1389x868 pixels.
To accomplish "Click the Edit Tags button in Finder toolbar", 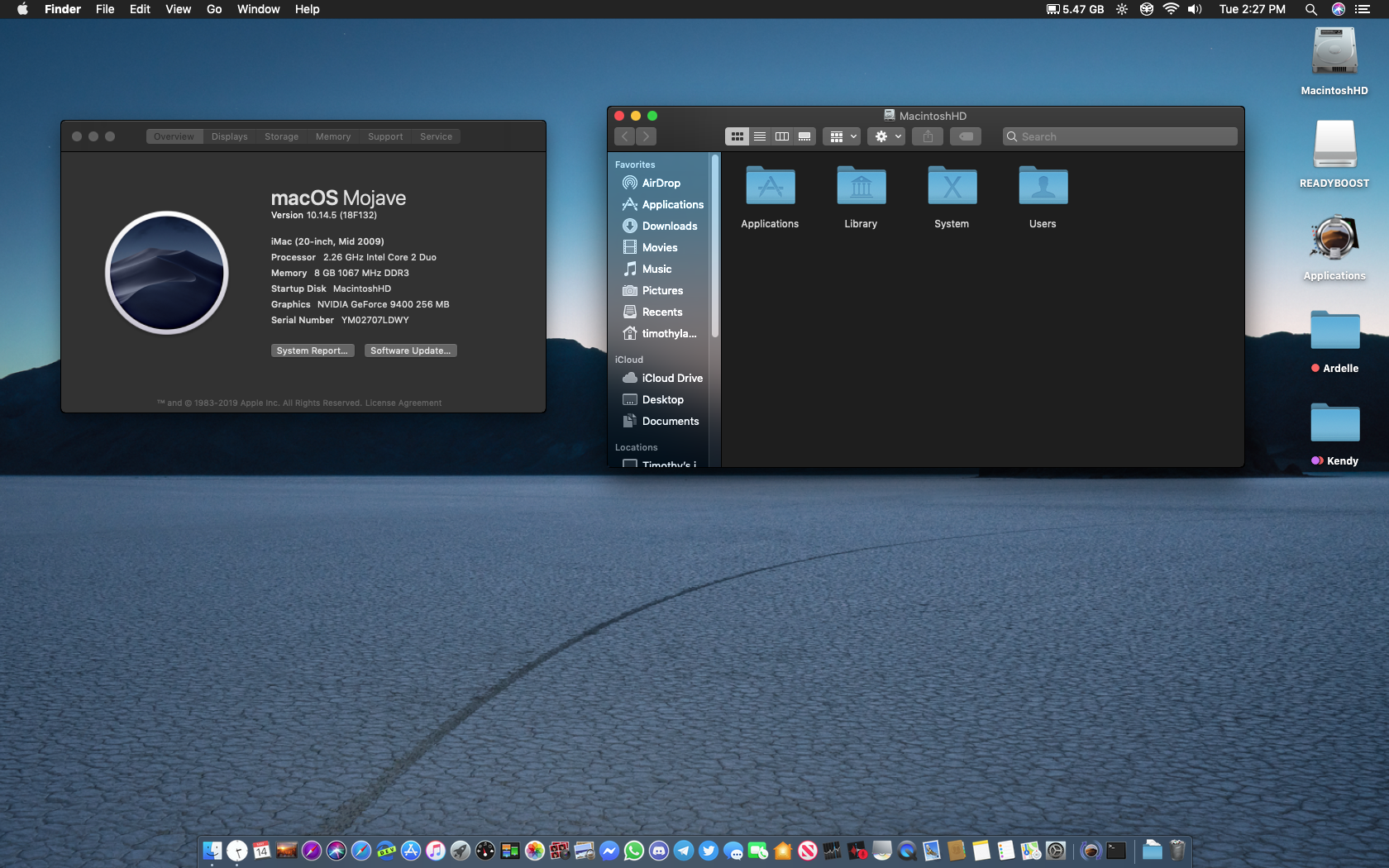I will click(x=965, y=136).
